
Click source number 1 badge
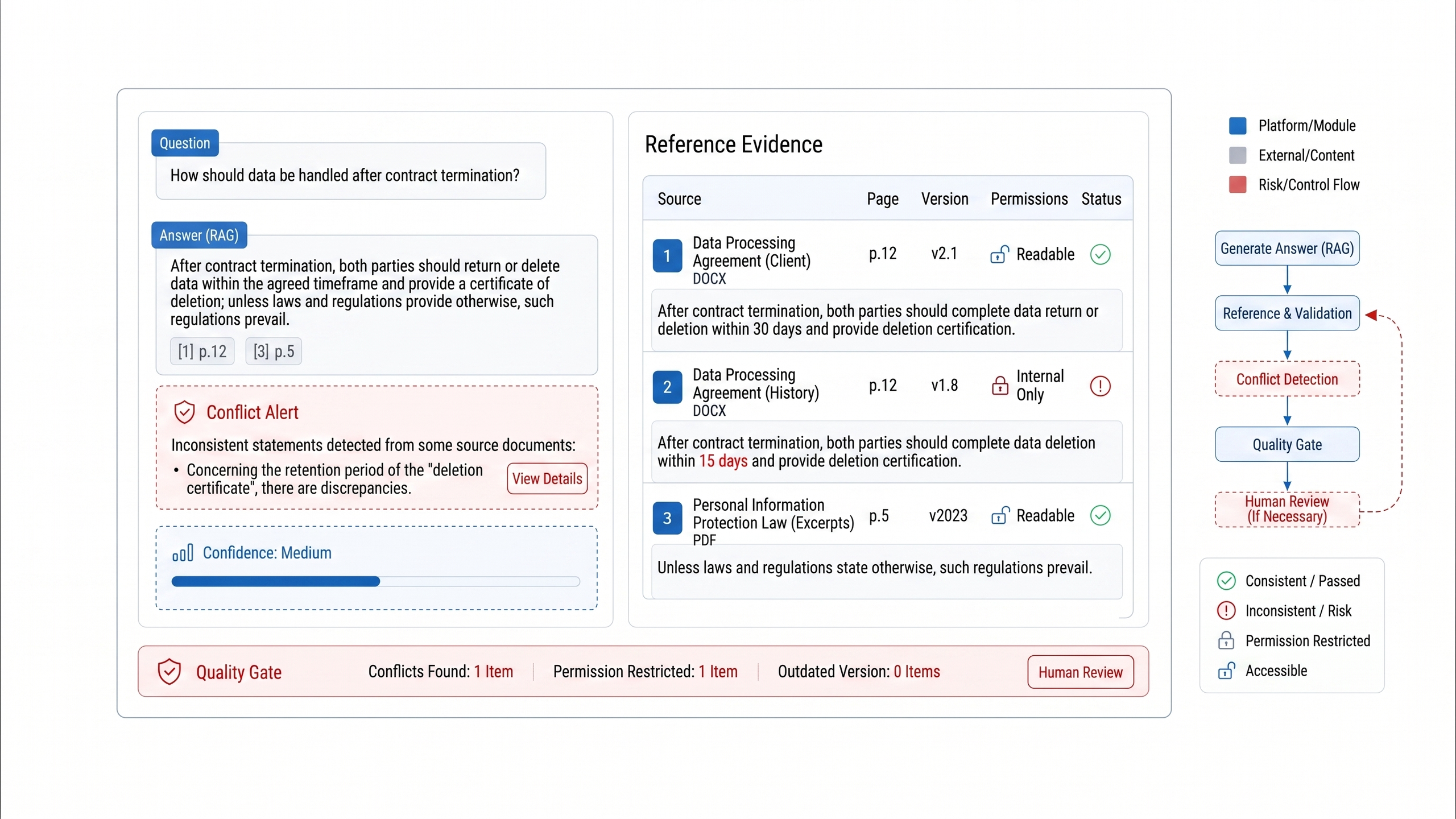667,255
